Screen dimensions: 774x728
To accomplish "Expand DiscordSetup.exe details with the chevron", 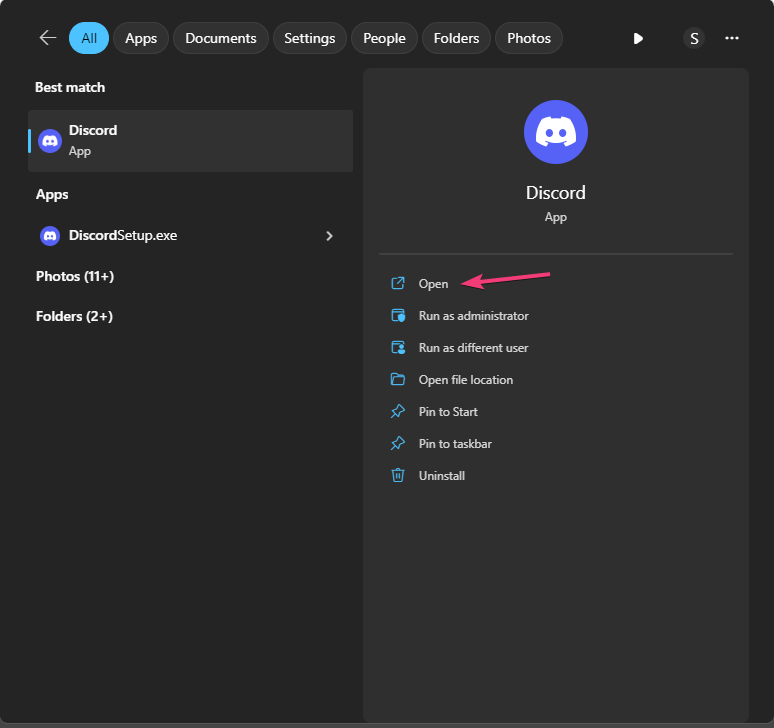I will [329, 236].
